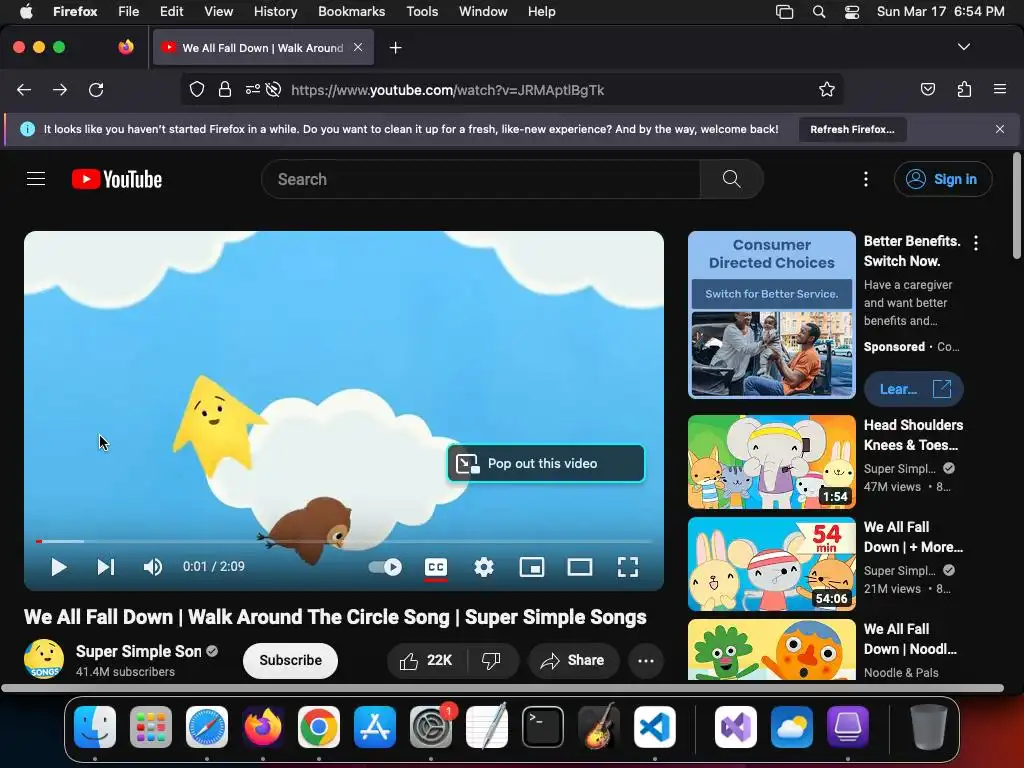Subscribe to Super Simple Songs

(291, 660)
